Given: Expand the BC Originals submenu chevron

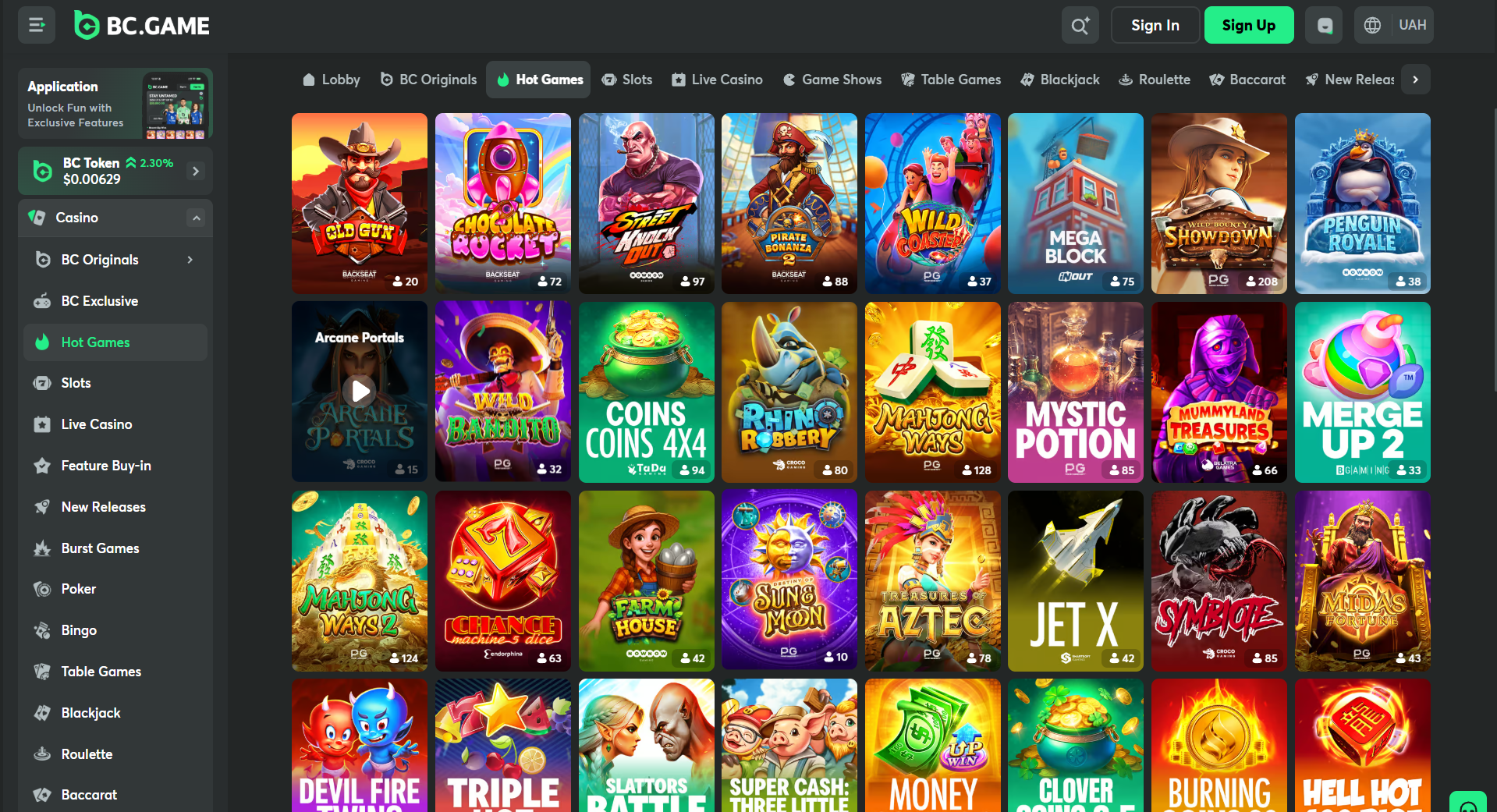Looking at the screenshot, I should click(190, 260).
